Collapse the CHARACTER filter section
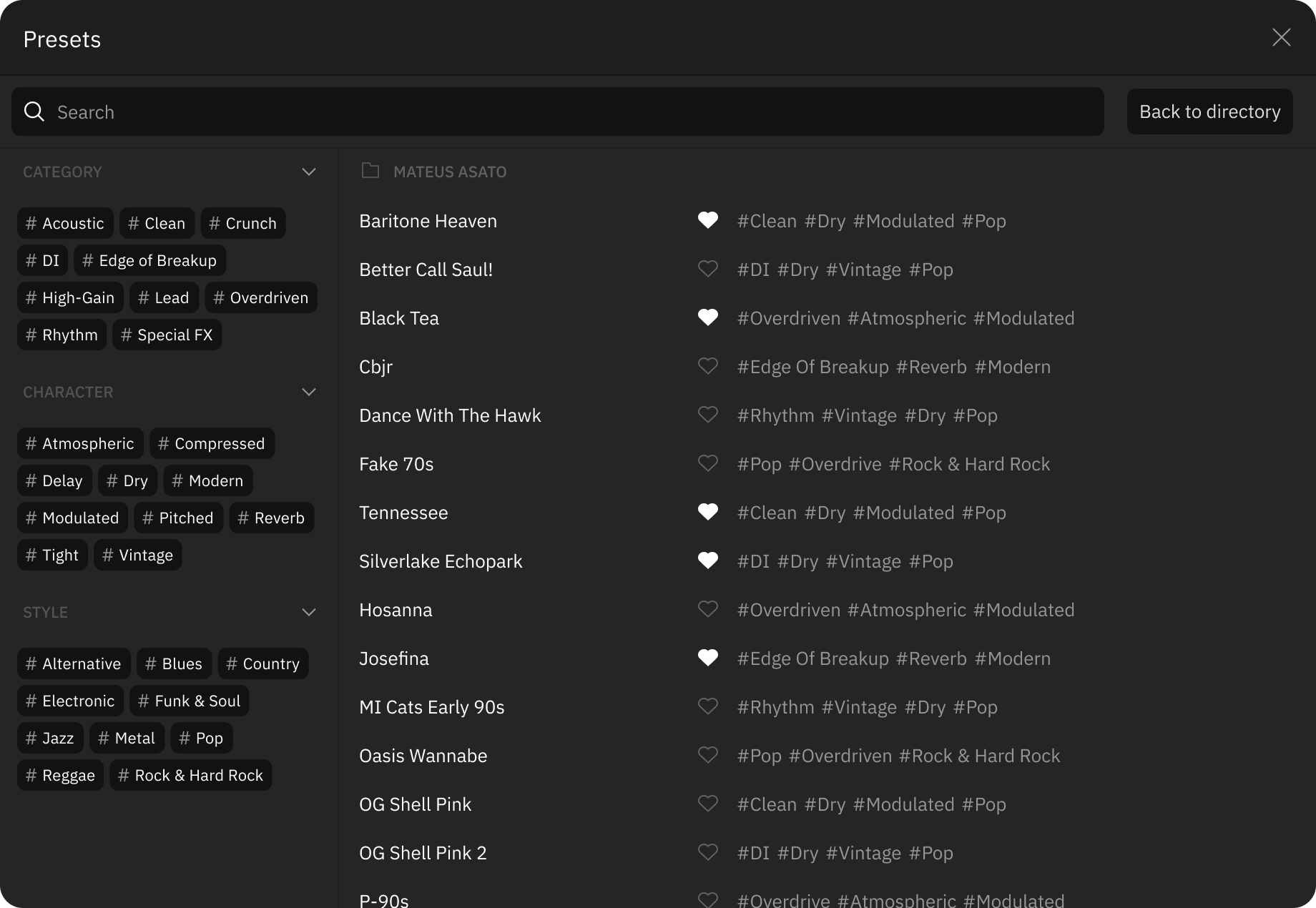 [x=309, y=392]
